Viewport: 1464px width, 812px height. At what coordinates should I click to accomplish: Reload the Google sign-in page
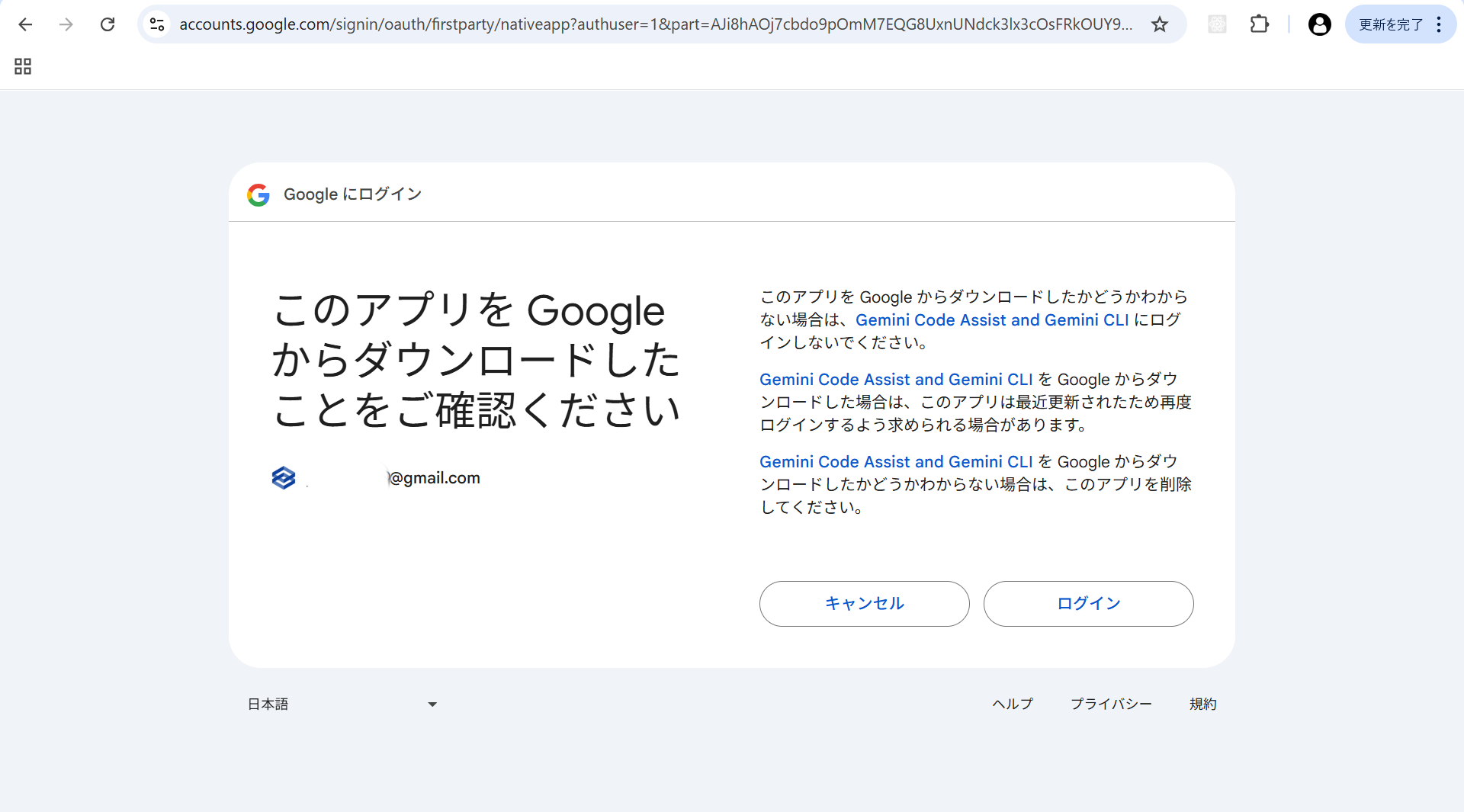108,24
